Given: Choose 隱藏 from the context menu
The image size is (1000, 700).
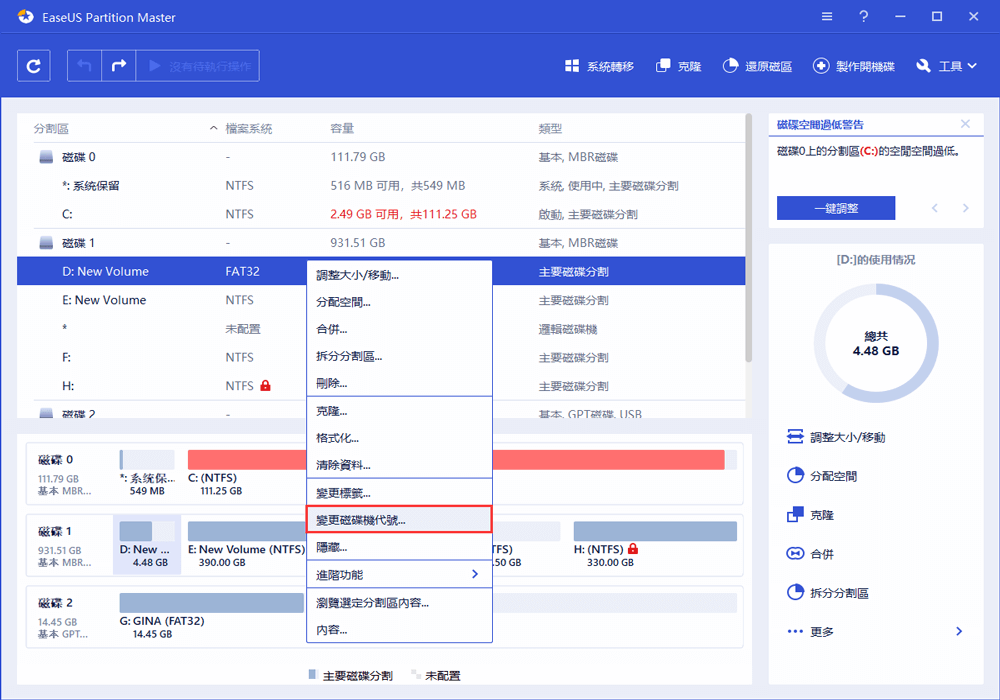Looking at the screenshot, I should (399, 547).
